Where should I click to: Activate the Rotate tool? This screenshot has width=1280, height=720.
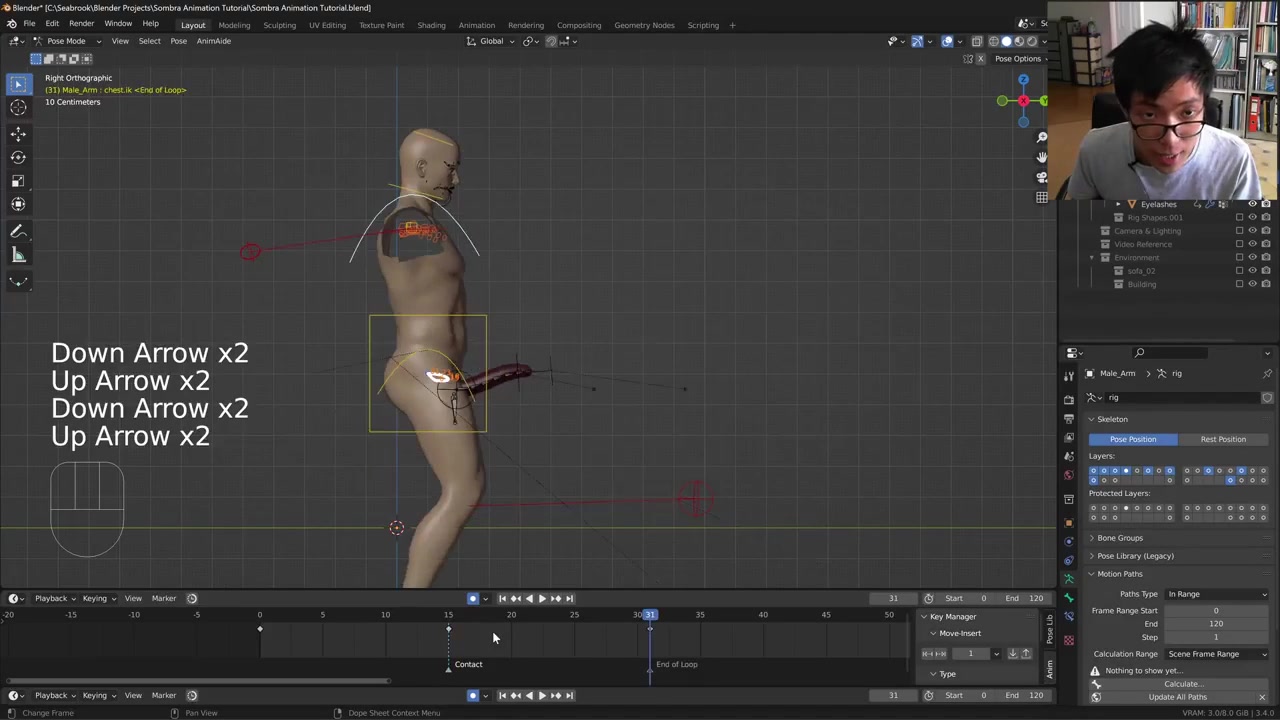[x=18, y=157]
